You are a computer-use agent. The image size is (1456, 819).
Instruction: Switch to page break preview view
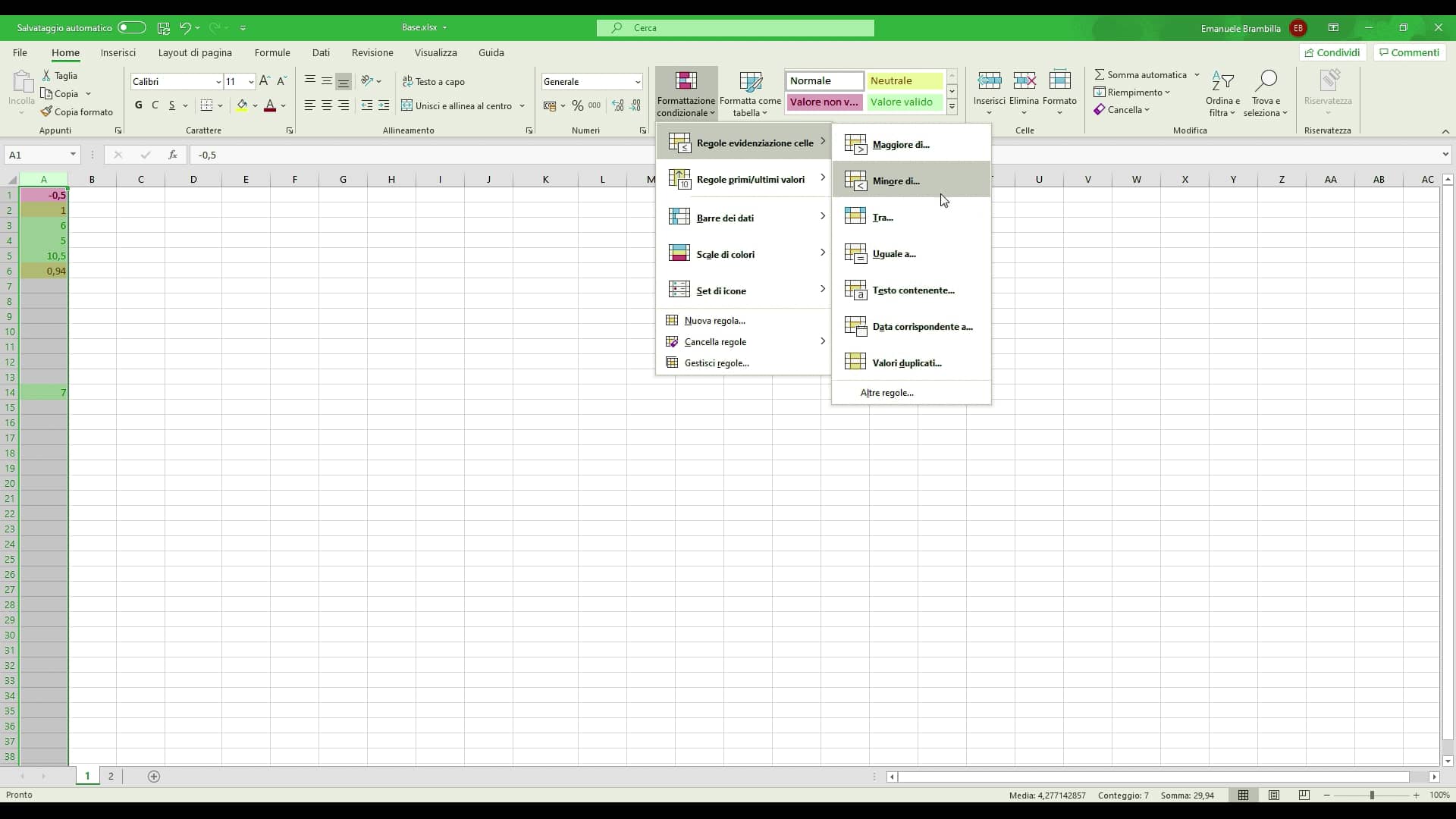click(x=1304, y=795)
